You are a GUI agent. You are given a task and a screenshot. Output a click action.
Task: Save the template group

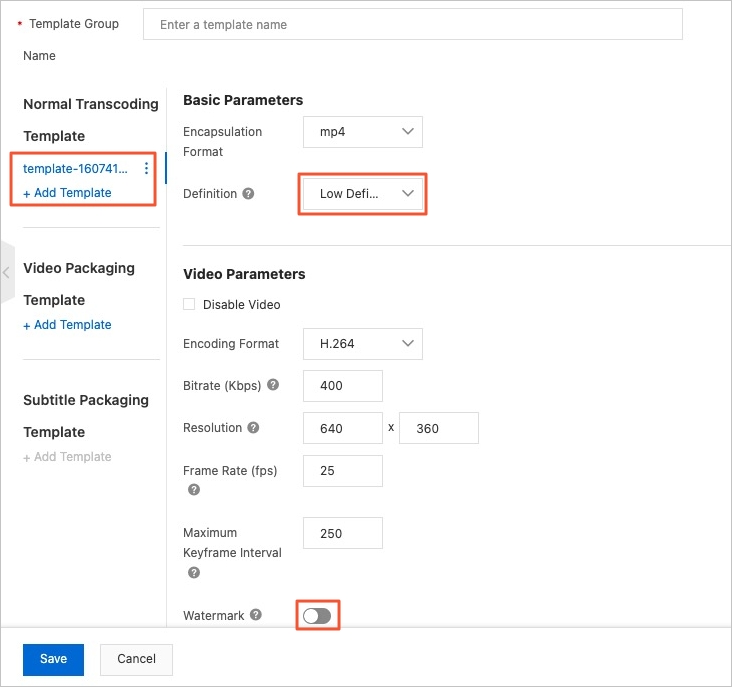point(53,659)
